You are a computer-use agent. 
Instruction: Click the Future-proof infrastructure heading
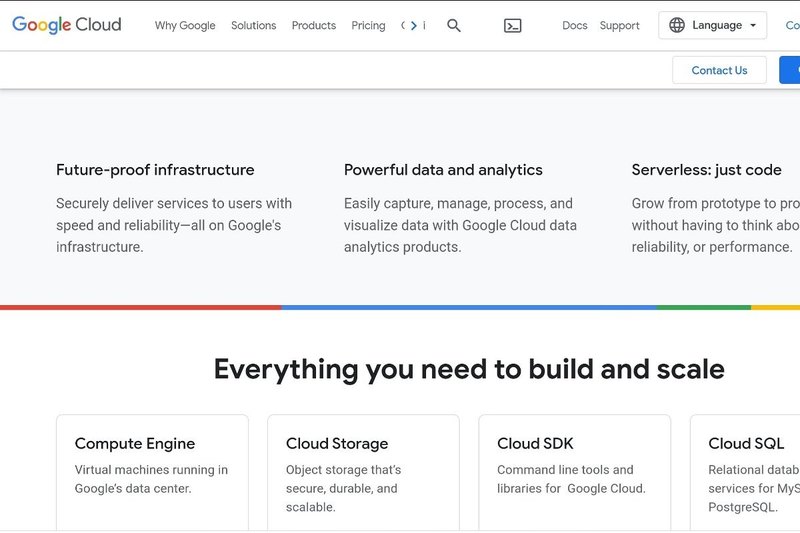point(155,170)
